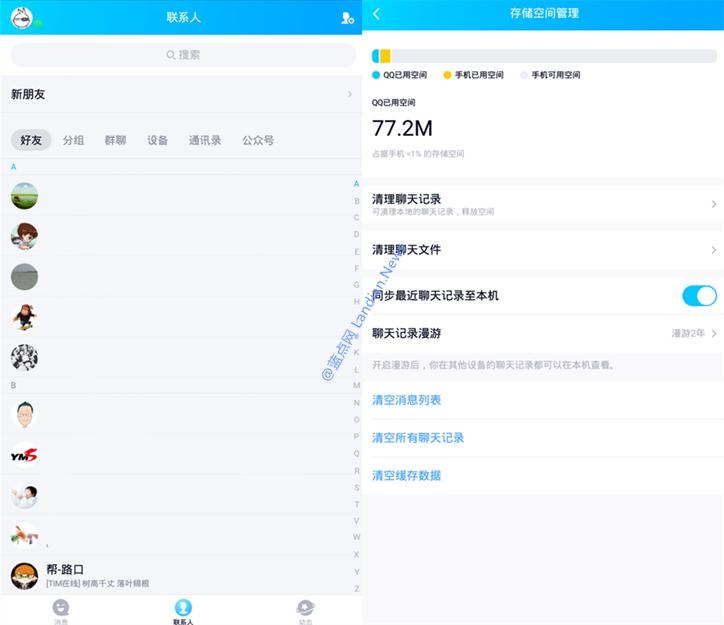The width and height of the screenshot is (724, 625).
Task: Switch to the 分组 tab
Action: click(73, 140)
